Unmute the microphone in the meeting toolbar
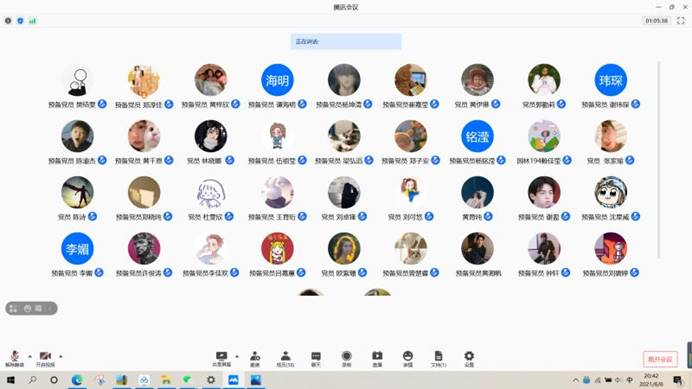 point(15,359)
